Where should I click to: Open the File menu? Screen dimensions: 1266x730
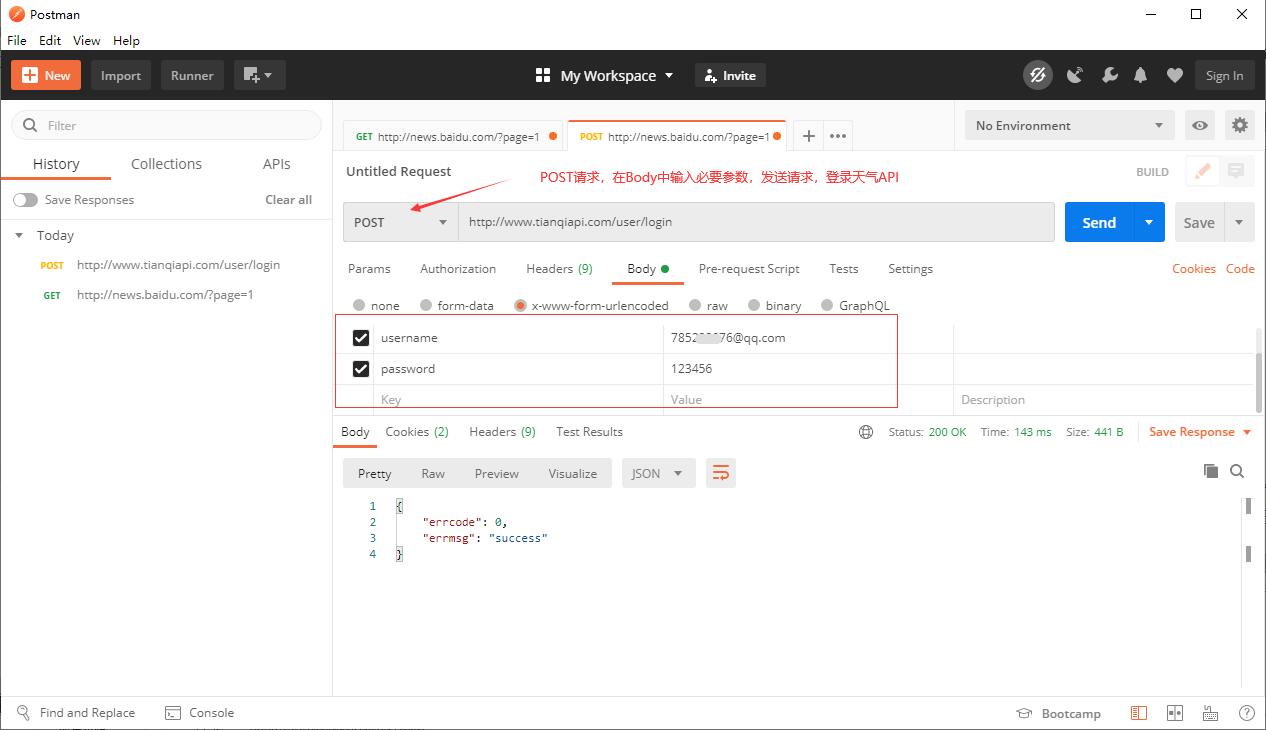click(17, 40)
